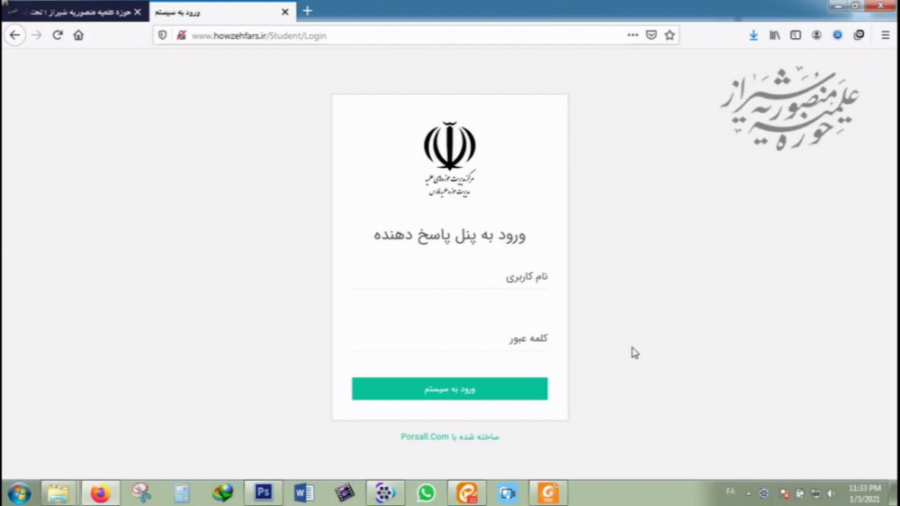Open the browser home page
The image size is (900, 506).
coord(79,35)
